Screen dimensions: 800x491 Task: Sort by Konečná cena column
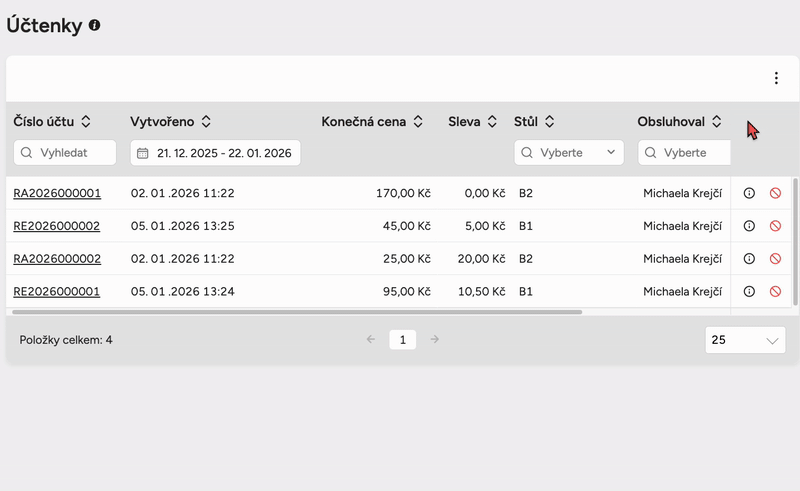pos(418,122)
